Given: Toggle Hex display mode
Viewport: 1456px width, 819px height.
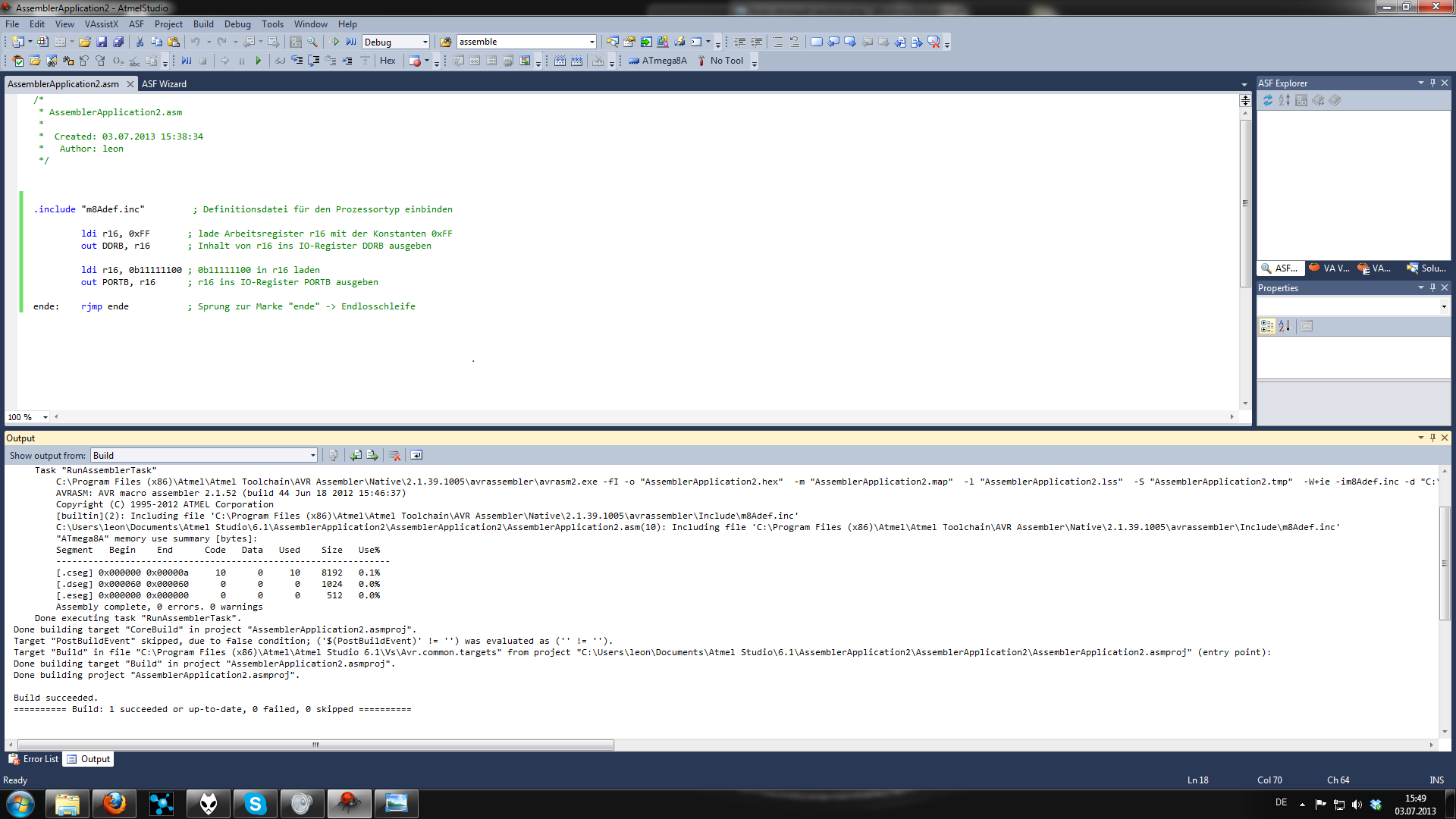Looking at the screenshot, I should point(388,61).
